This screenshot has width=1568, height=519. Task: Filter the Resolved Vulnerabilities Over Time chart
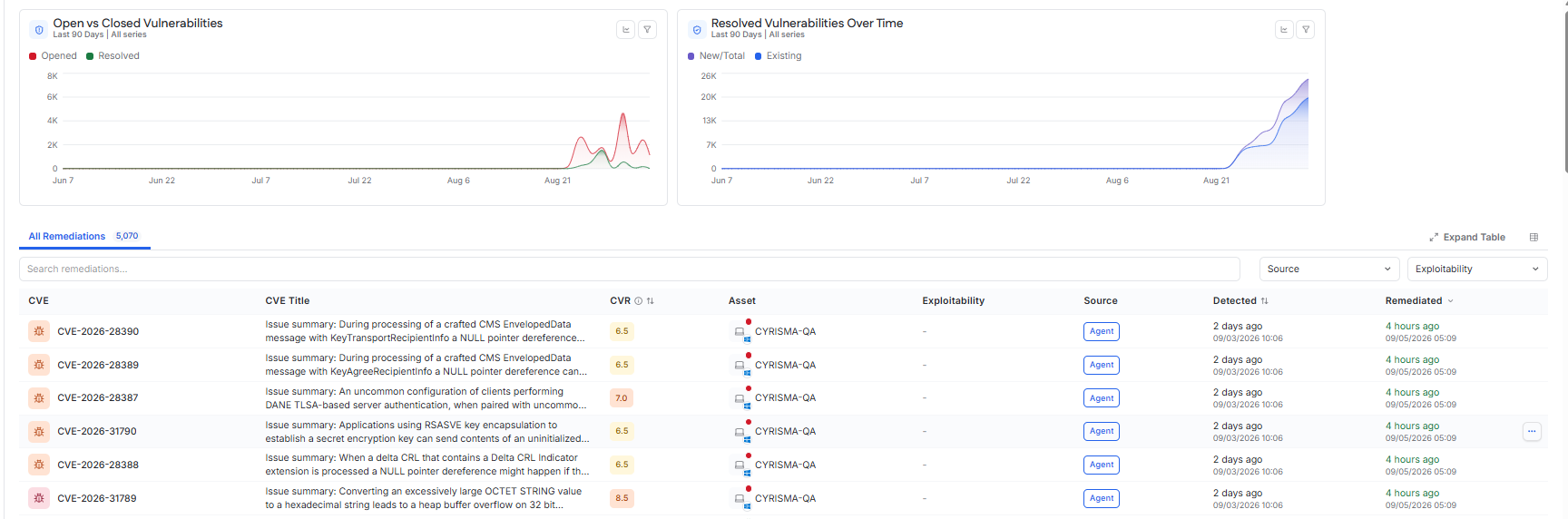pos(1306,30)
